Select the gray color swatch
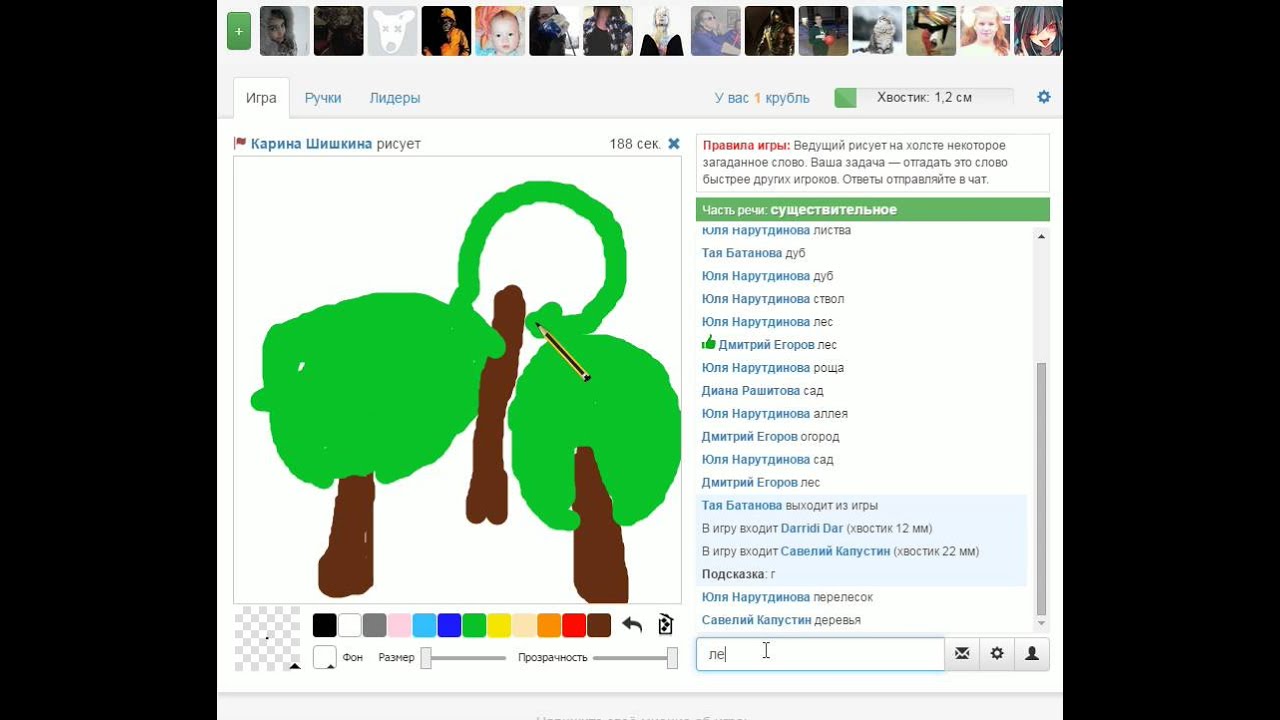 [374, 626]
